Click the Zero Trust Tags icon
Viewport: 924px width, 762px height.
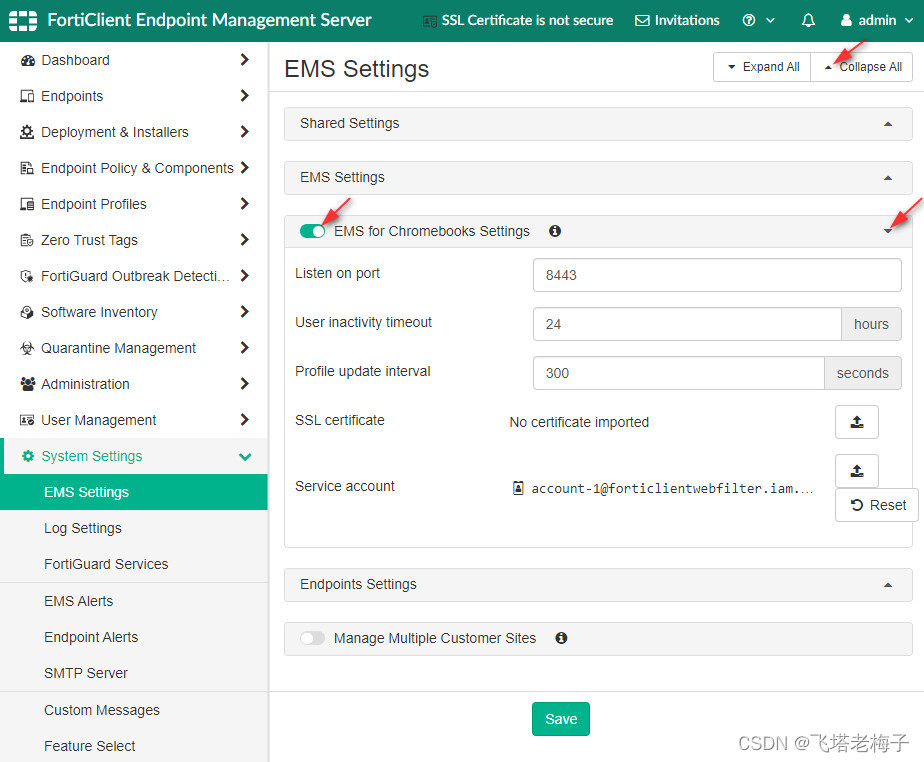27,240
